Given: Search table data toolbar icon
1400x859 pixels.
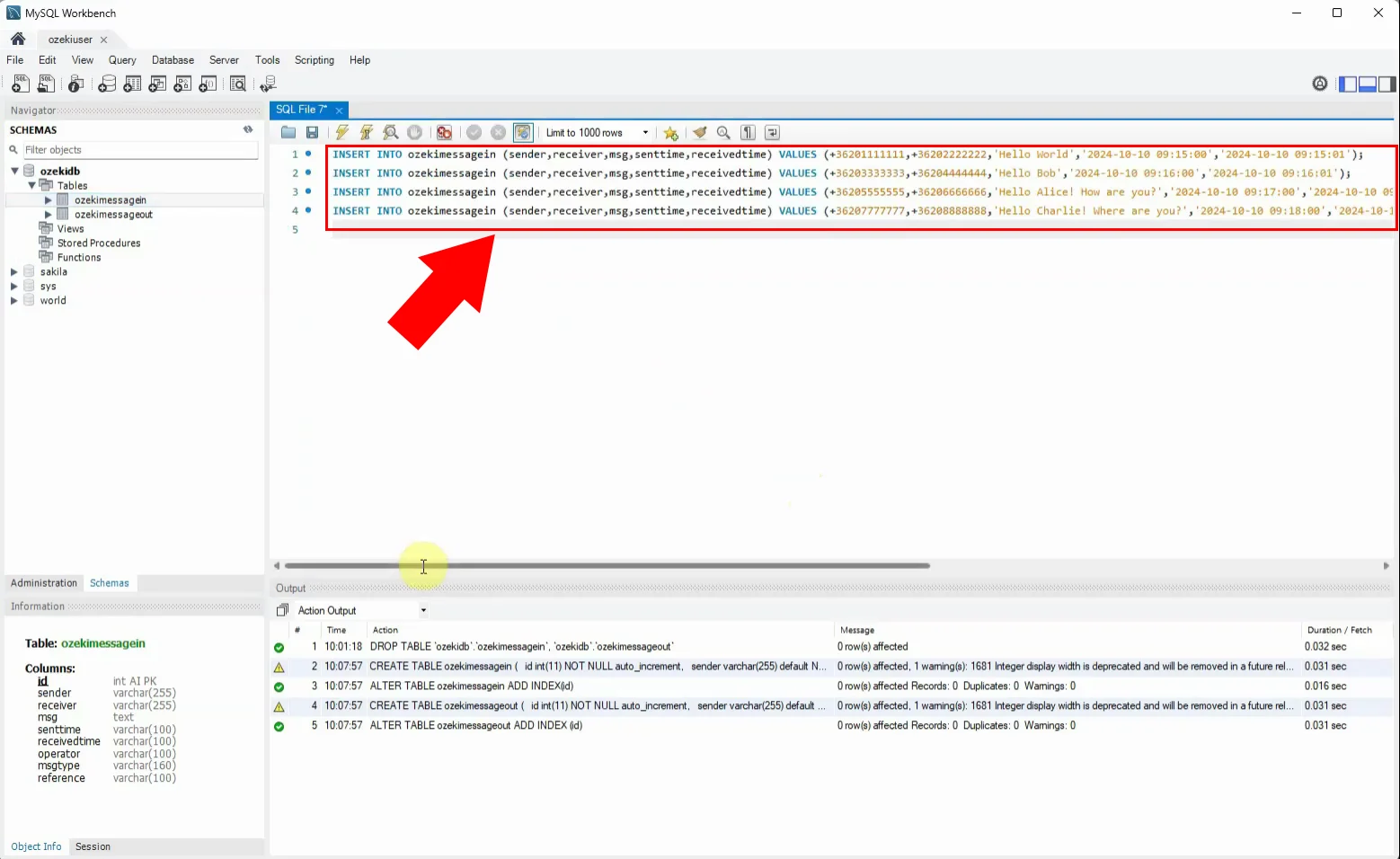Looking at the screenshot, I should pos(238,84).
